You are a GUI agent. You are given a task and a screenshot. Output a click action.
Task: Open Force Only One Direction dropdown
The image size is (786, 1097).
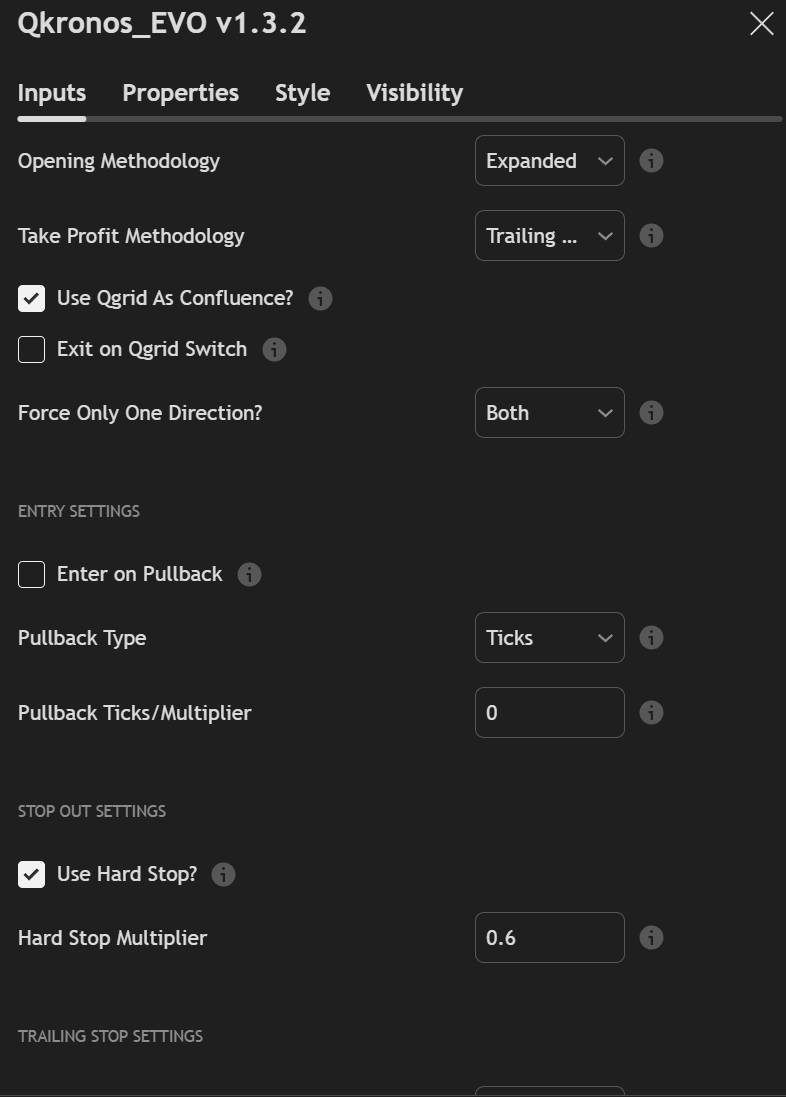click(549, 413)
